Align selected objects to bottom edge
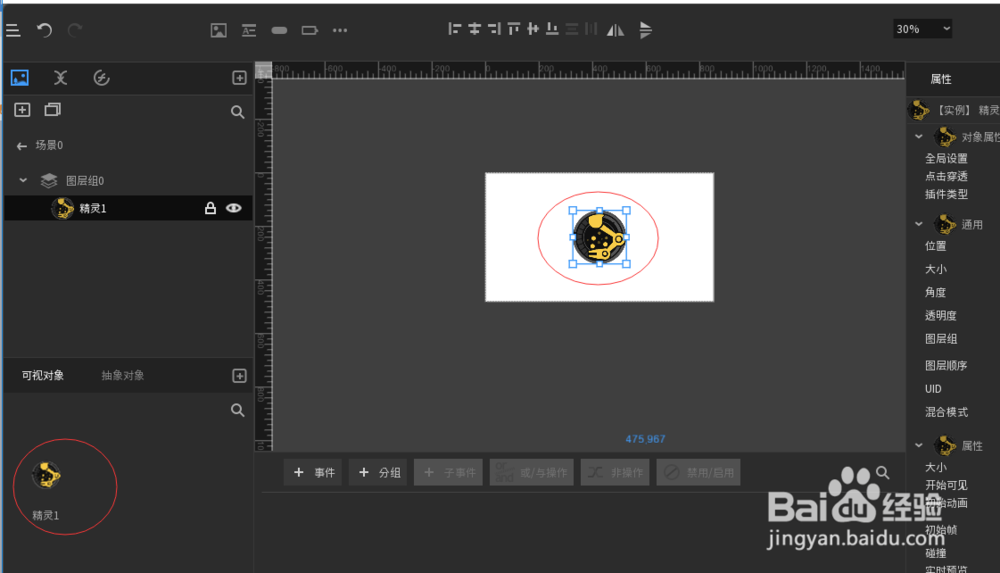1000x573 pixels. [x=552, y=29]
